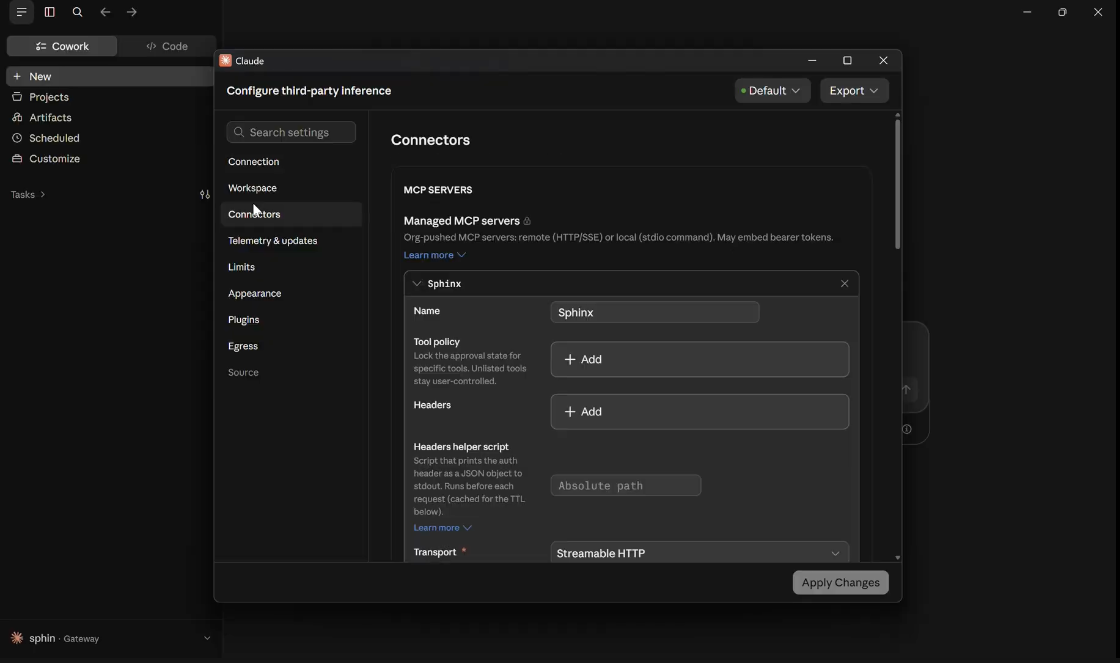Minimize the Claude settings dialog
Image resolution: width=1120 pixels, height=663 pixels.
click(x=812, y=61)
